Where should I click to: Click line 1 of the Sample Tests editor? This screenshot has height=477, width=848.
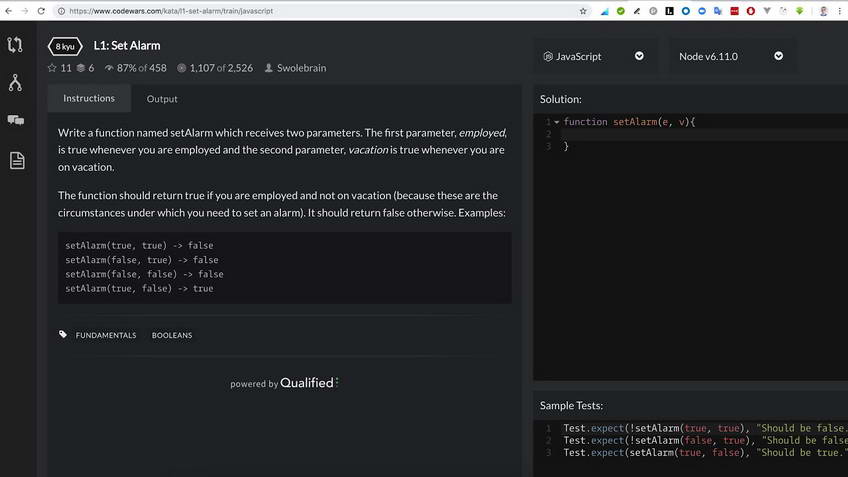pos(703,428)
